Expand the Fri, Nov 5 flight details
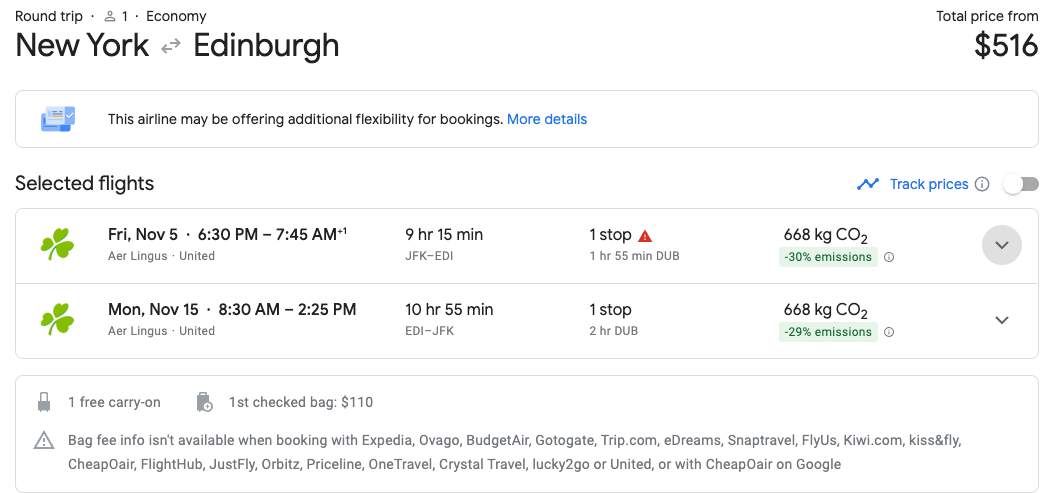 tap(1002, 245)
